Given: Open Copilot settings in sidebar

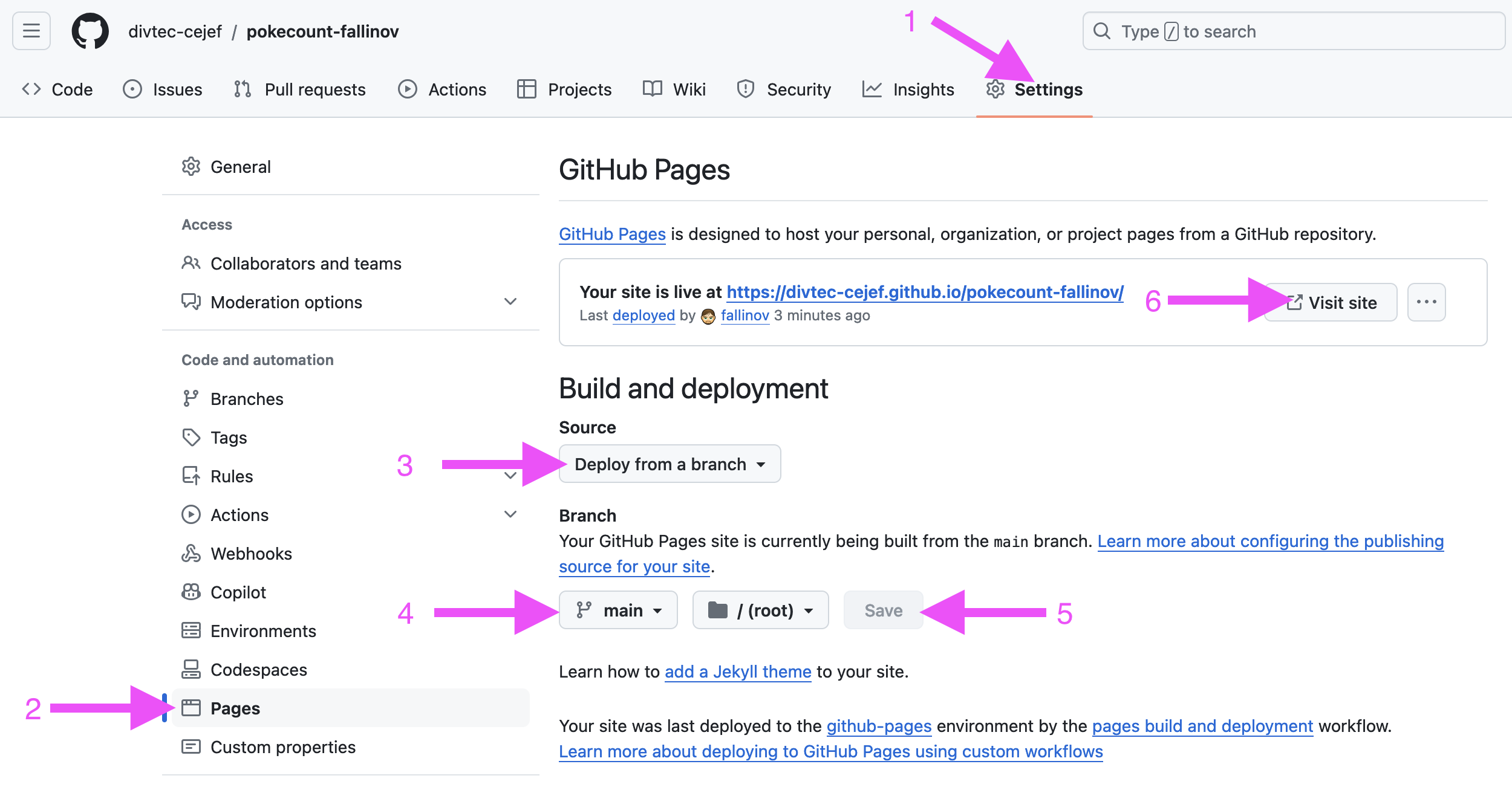Looking at the screenshot, I should [x=238, y=592].
